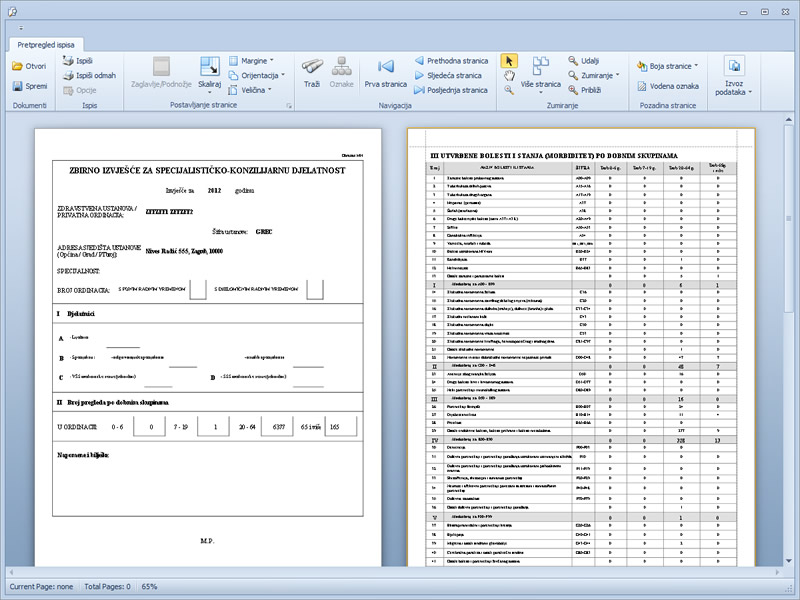Screen dimensions: 800x600
Task: Select the first report page thumbnail
Action: point(208,347)
